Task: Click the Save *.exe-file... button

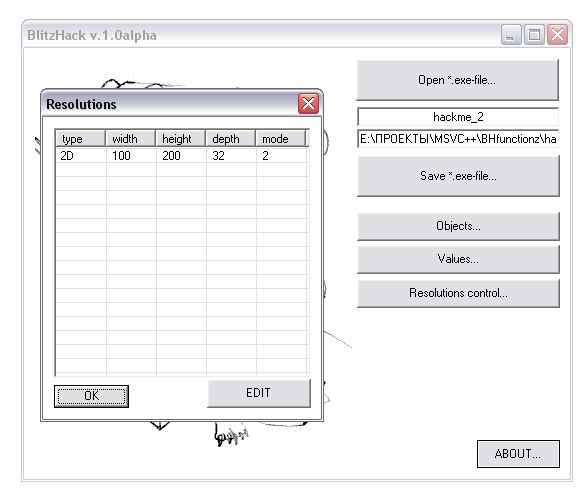Action: [x=458, y=176]
